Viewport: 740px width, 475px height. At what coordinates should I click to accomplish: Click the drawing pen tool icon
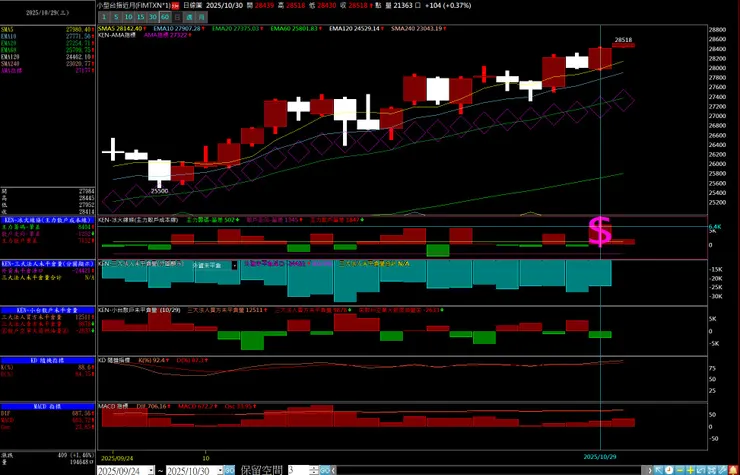click(722, 470)
